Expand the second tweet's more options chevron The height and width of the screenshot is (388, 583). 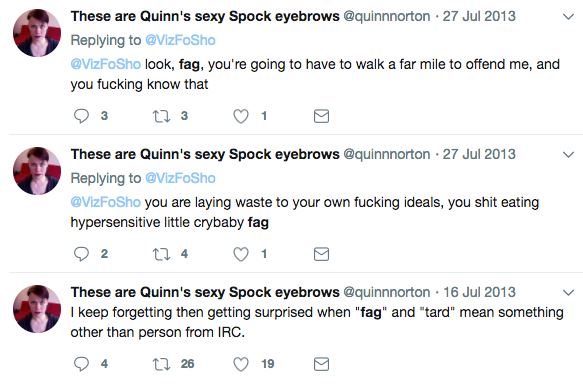point(568,155)
